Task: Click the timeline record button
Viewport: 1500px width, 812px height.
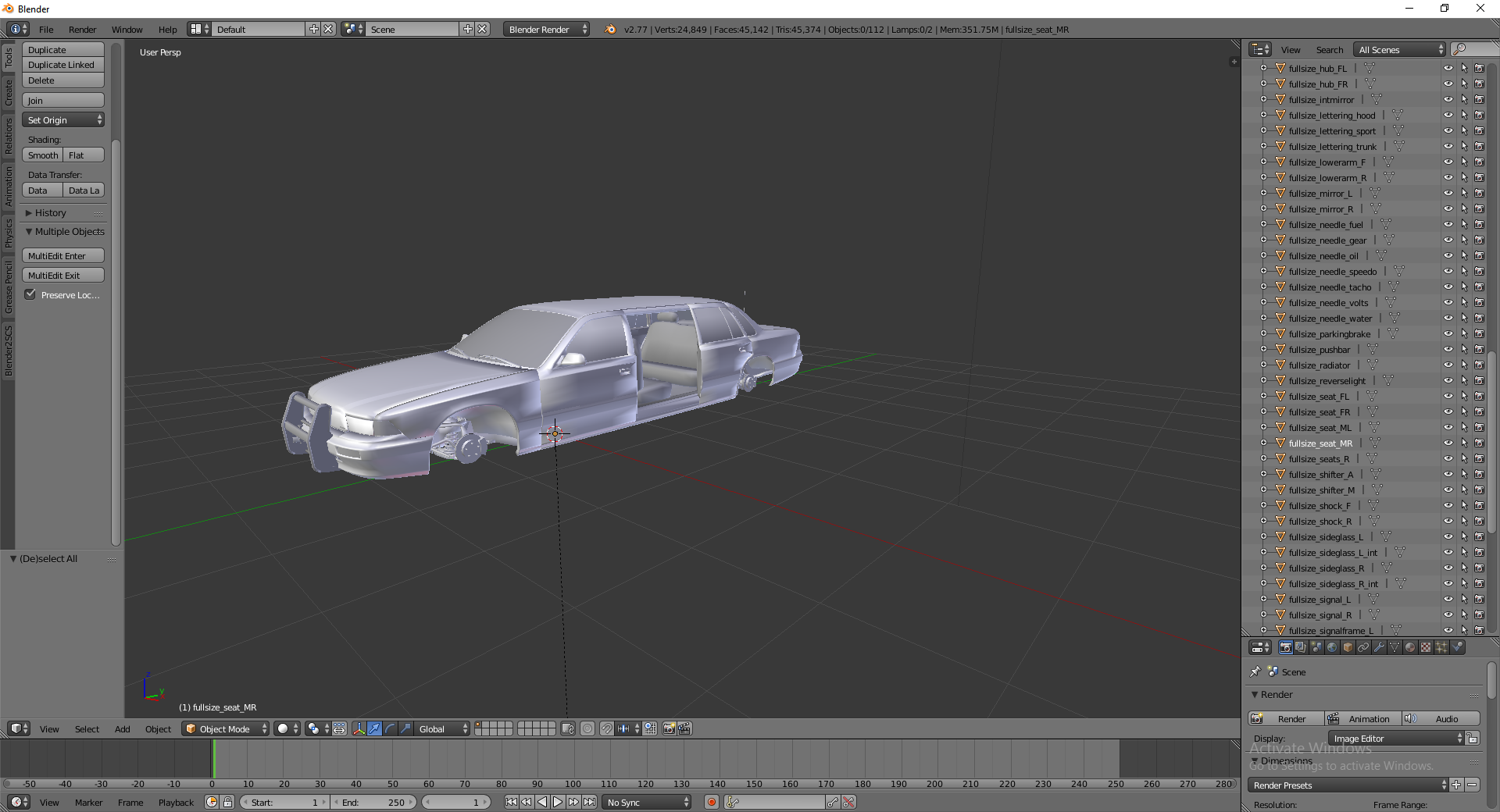Action: click(711, 802)
